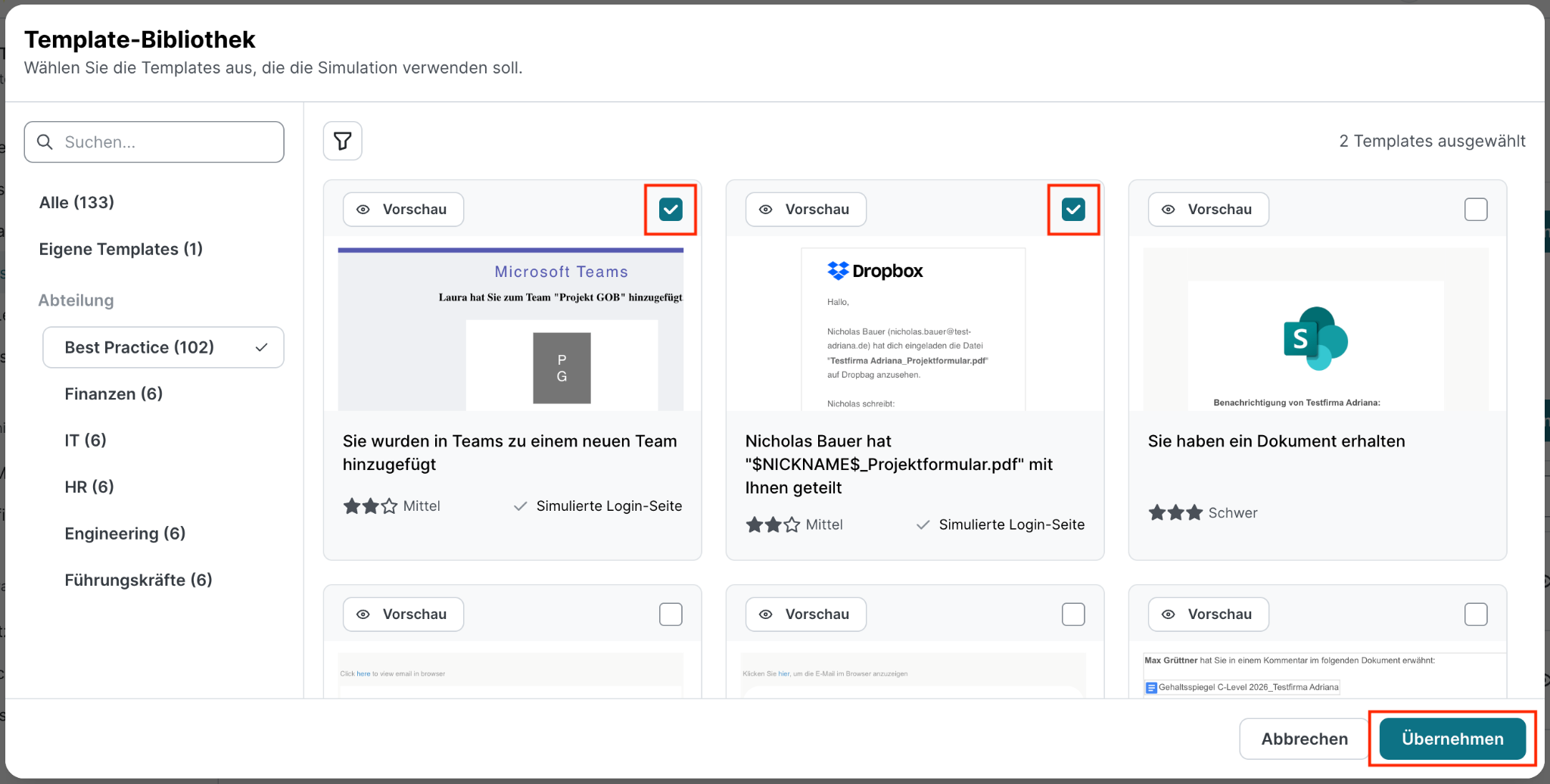The height and width of the screenshot is (784, 1550).
Task: Preview the SharePoint document template
Action: point(1209,210)
